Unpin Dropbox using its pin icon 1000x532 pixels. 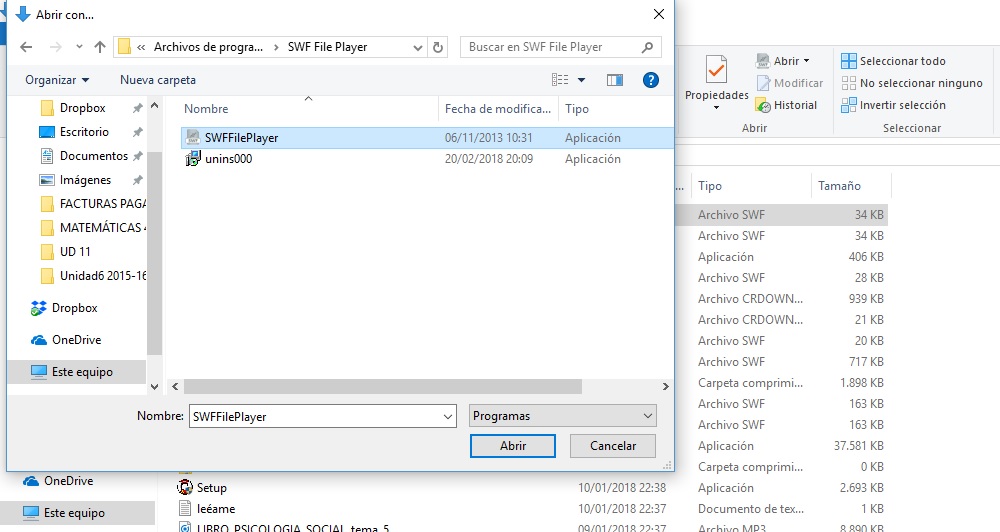(137, 108)
